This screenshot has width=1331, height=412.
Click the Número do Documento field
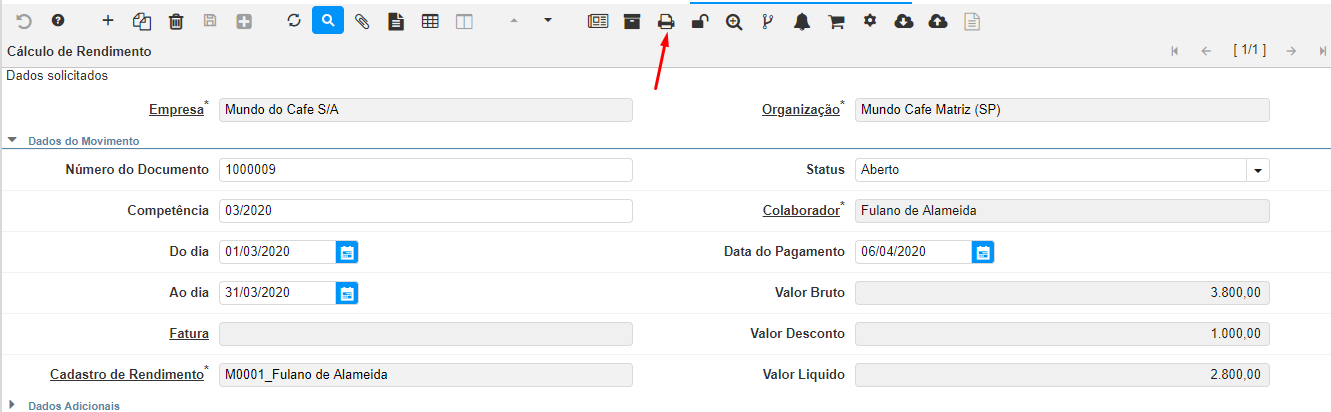tap(426, 170)
